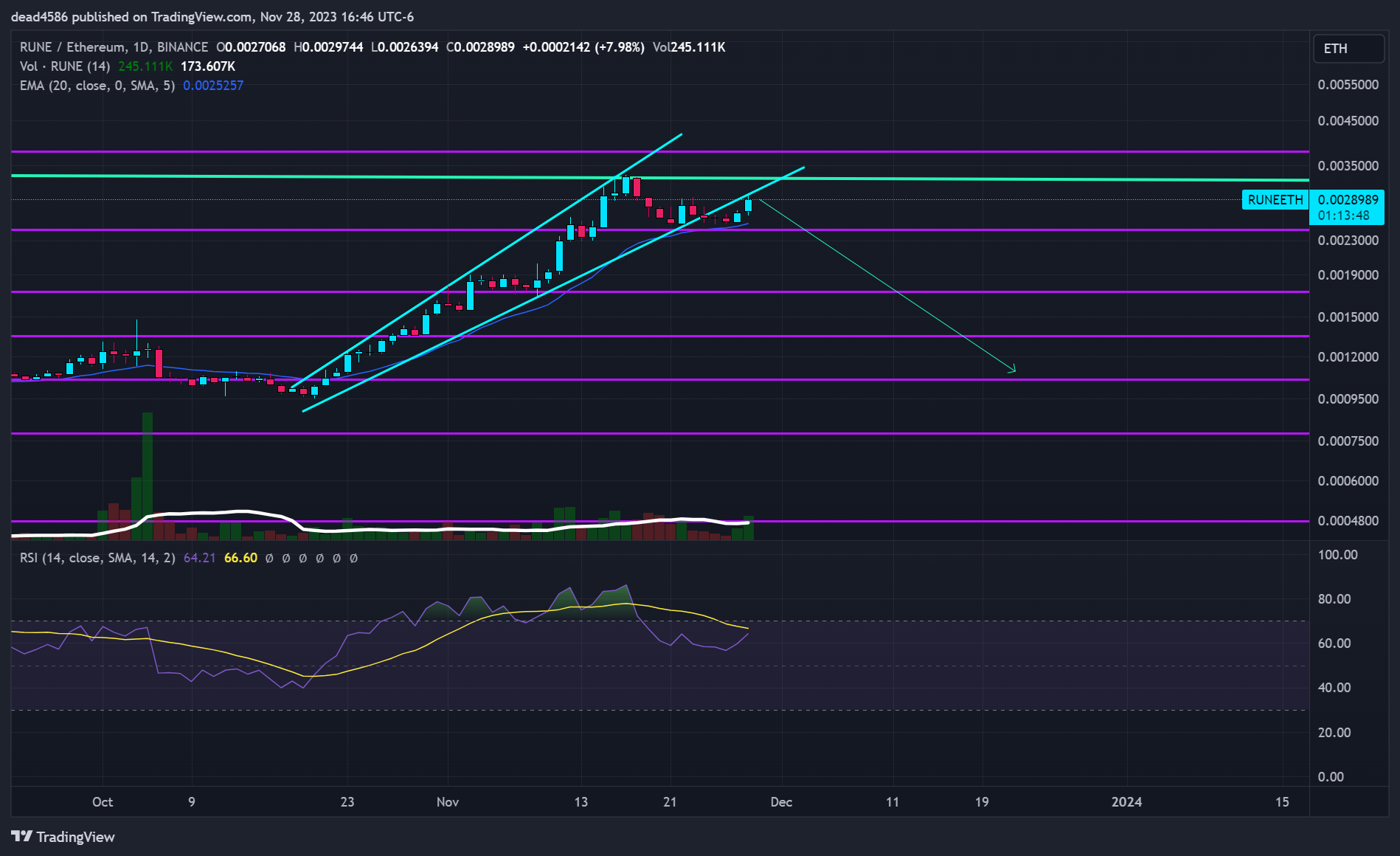Click the 0.0045000 price axis label
Viewport: 1400px width, 856px height.
point(1348,121)
